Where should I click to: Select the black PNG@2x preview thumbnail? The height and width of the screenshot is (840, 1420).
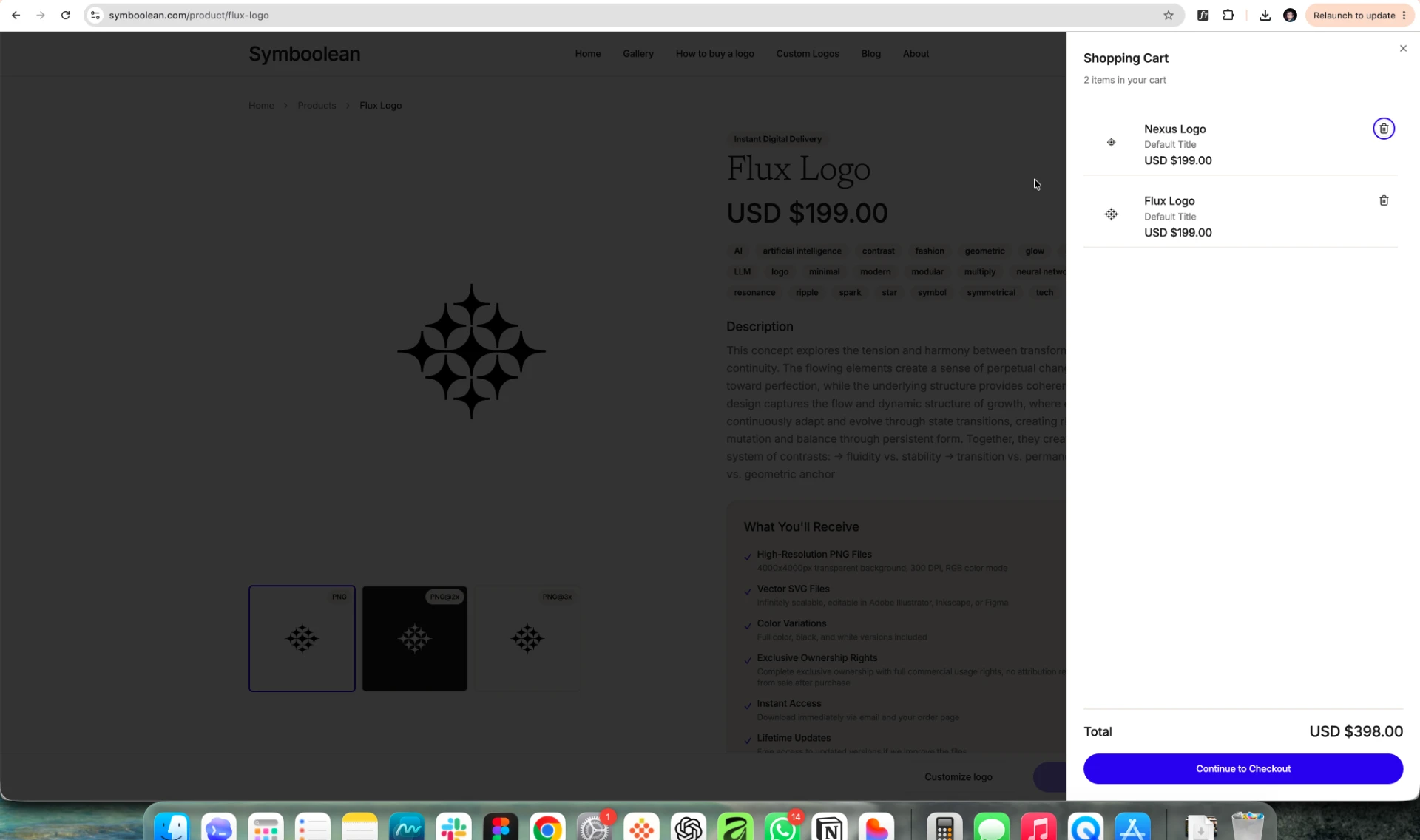pyautogui.click(x=414, y=639)
